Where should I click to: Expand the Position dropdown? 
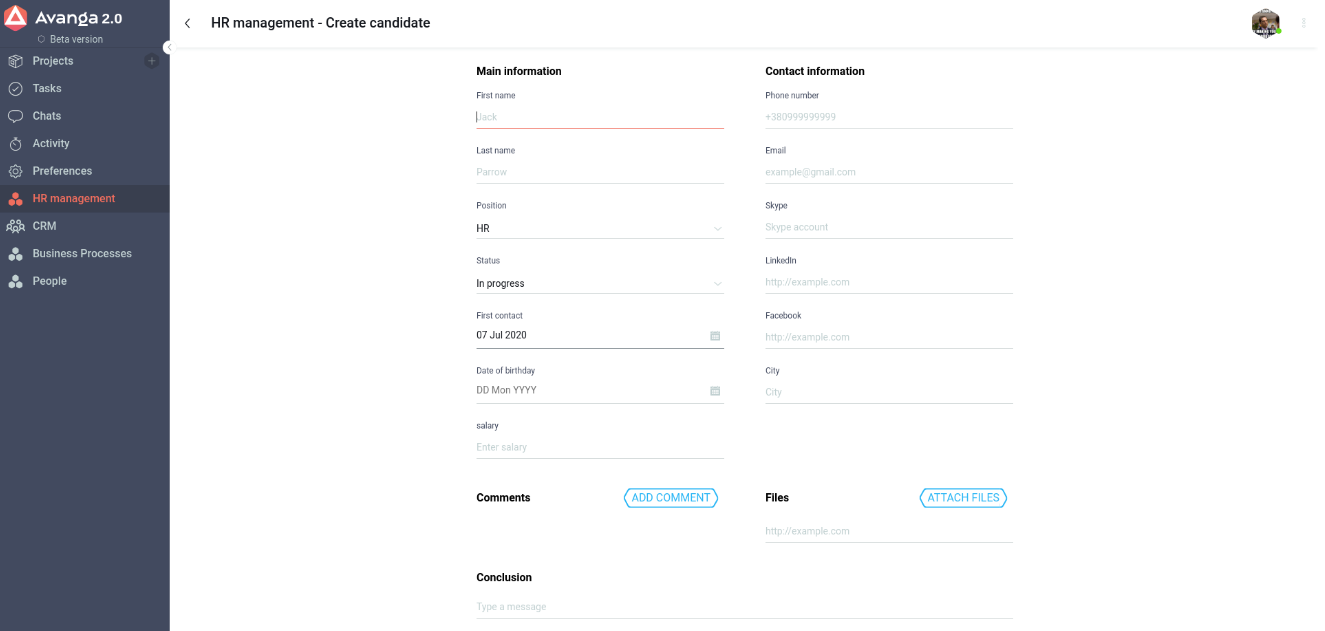(x=717, y=229)
